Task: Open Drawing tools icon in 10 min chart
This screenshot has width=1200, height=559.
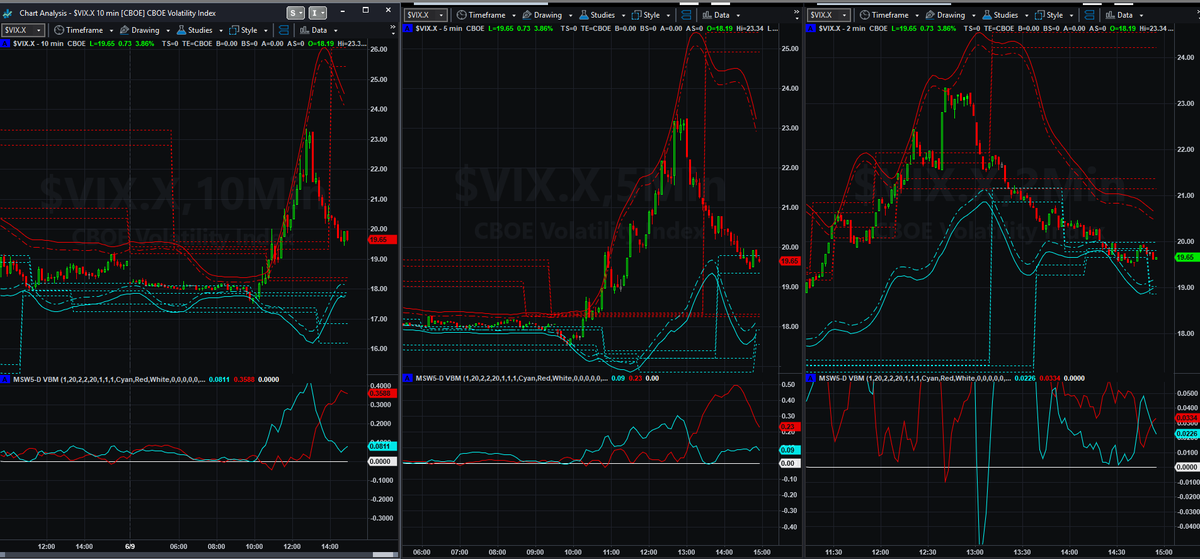Action: click(x=124, y=30)
